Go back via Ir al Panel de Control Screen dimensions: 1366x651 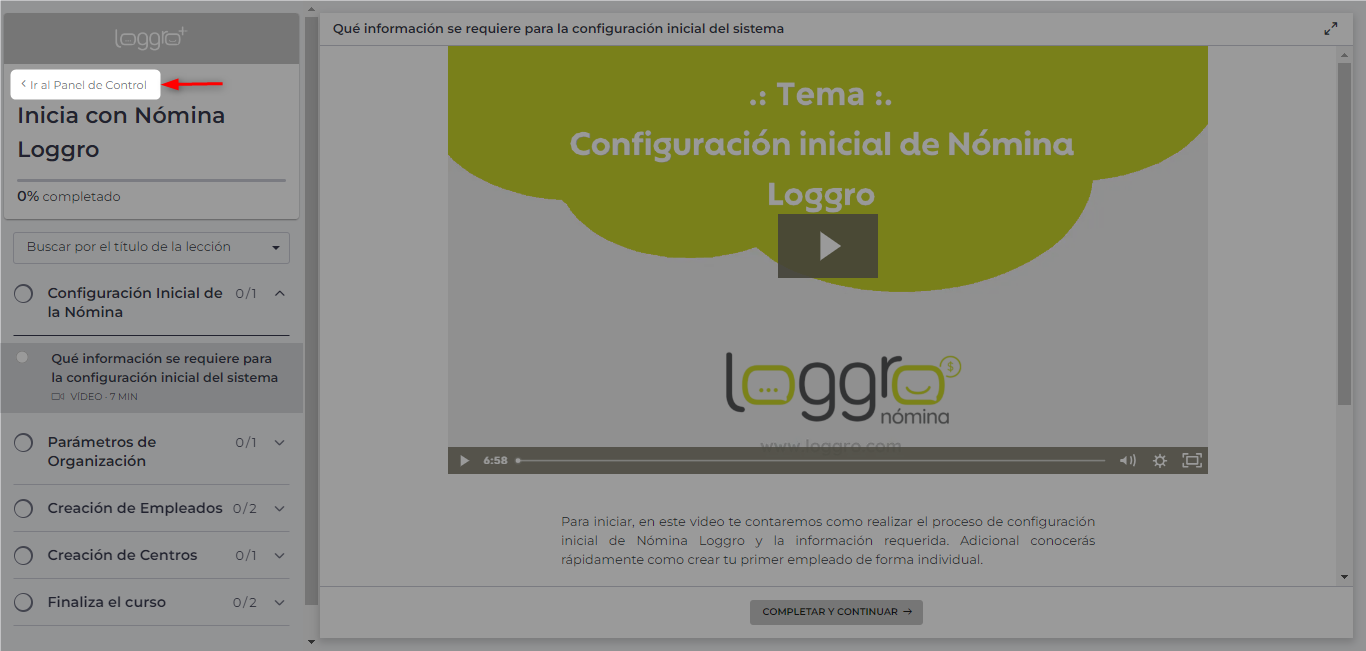pos(86,85)
